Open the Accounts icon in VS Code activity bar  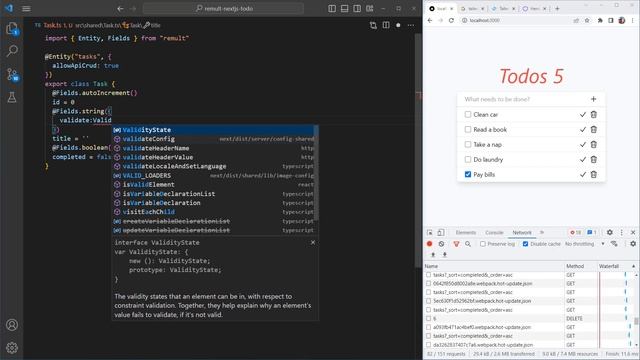click(x=12, y=325)
